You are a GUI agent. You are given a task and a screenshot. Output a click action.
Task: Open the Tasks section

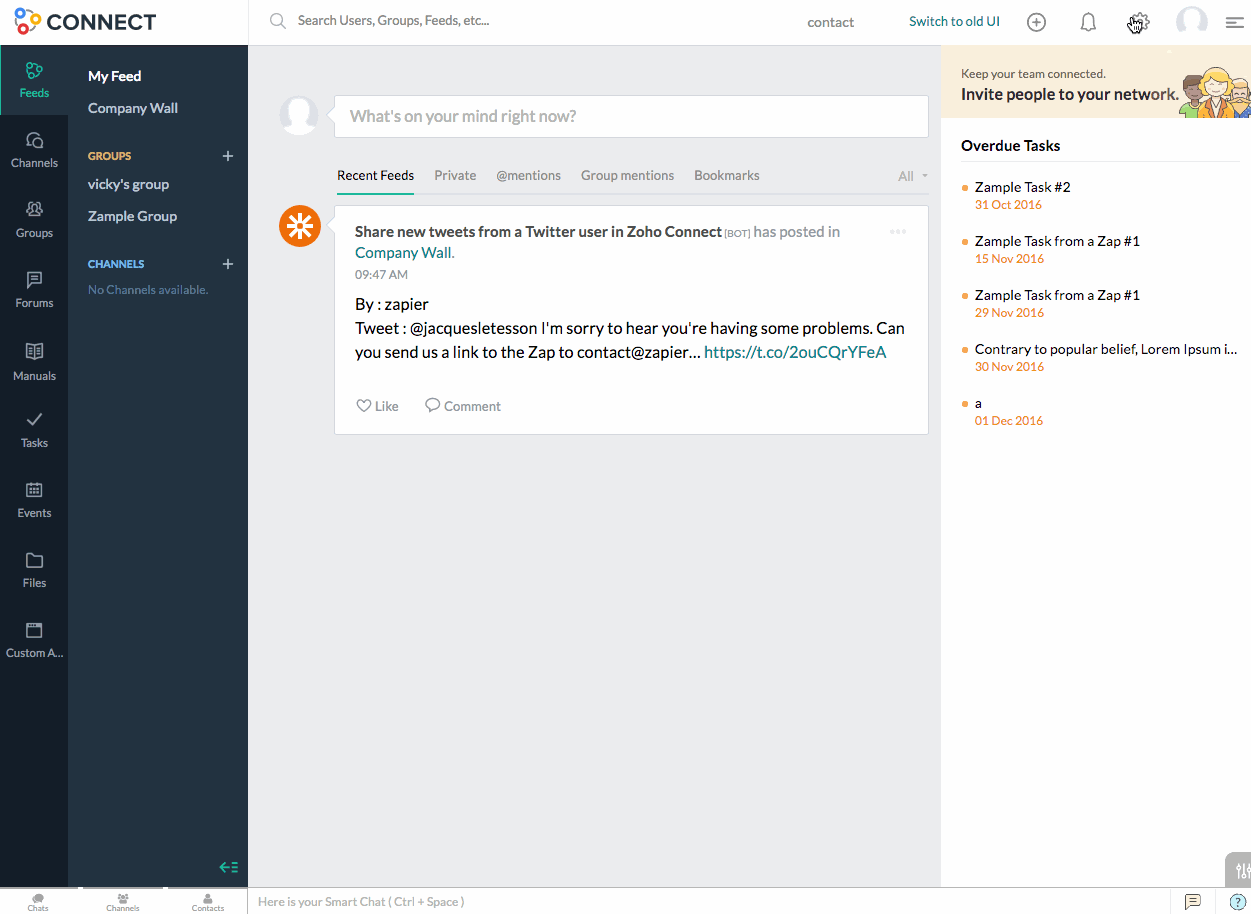(34, 430)
